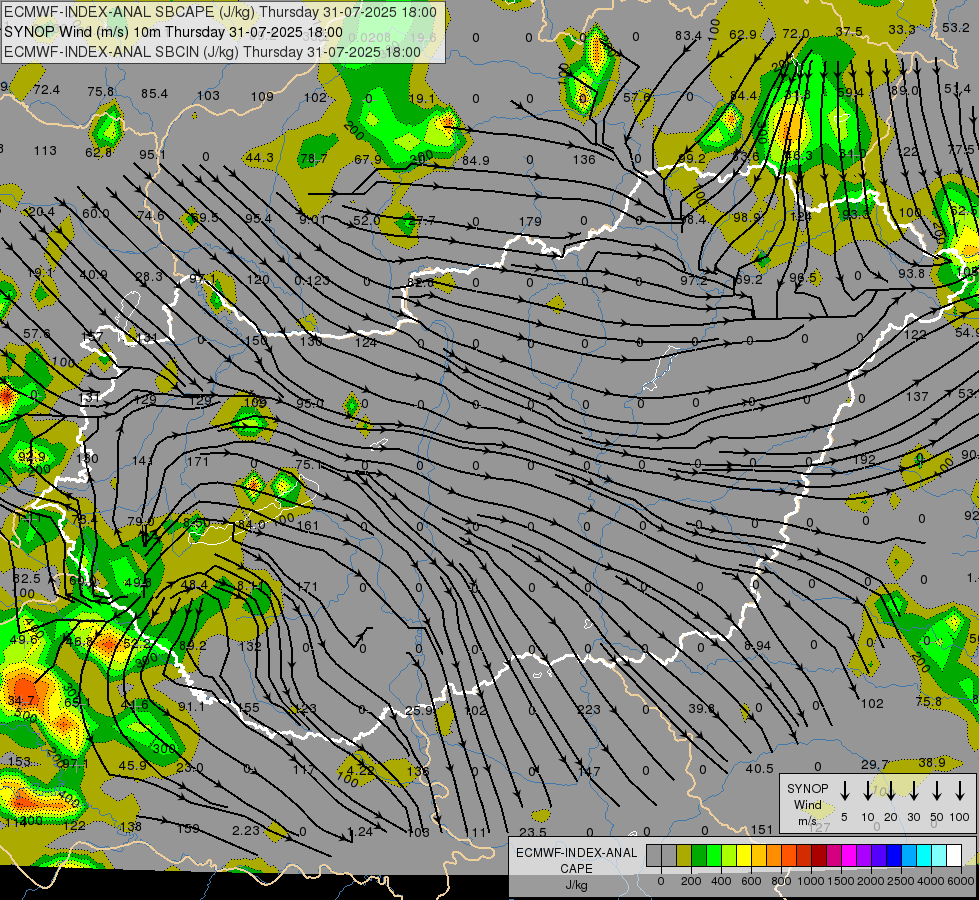The image size is (979, 900).
Task: Click the ECMWF-INDEX-ANAL label in color legend
Action: click(576, 853)
